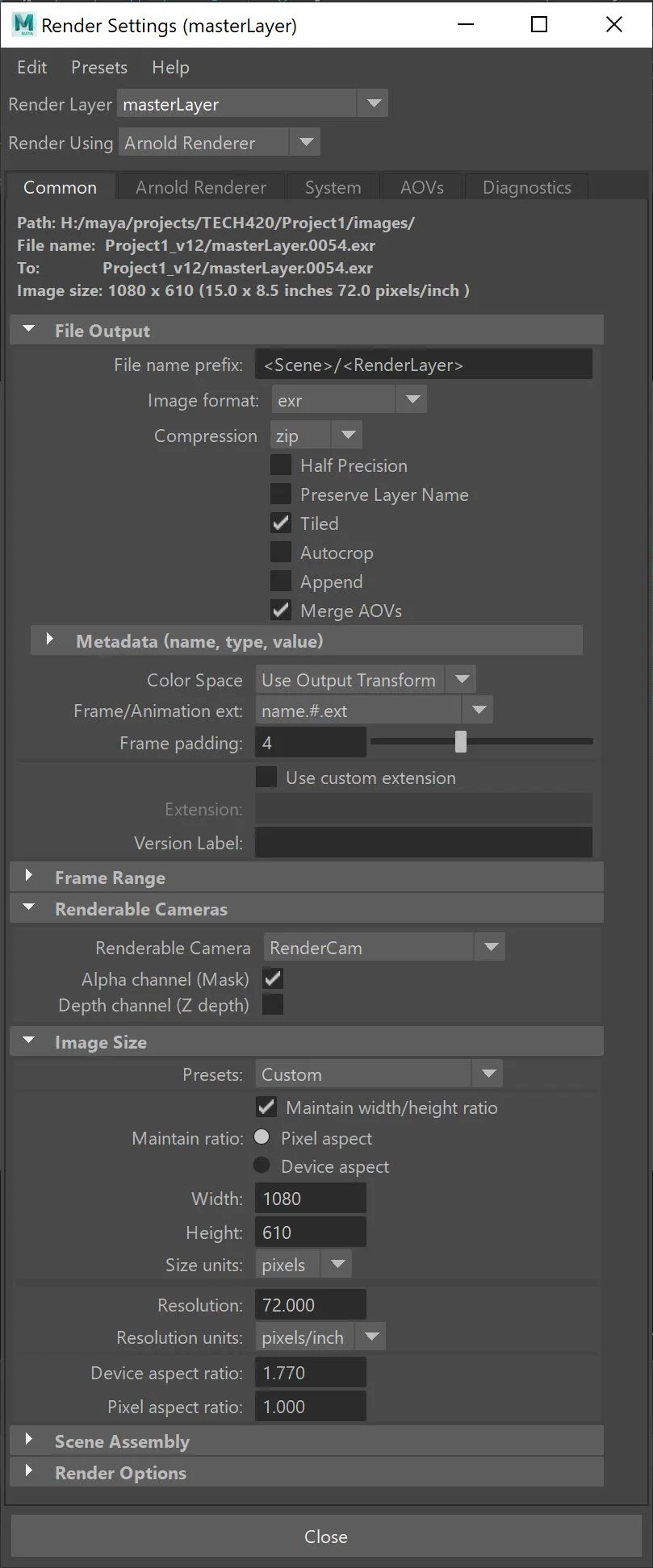Uncheck Maintain width/height ratio

pyautogui.click(x=266, y=1107)
